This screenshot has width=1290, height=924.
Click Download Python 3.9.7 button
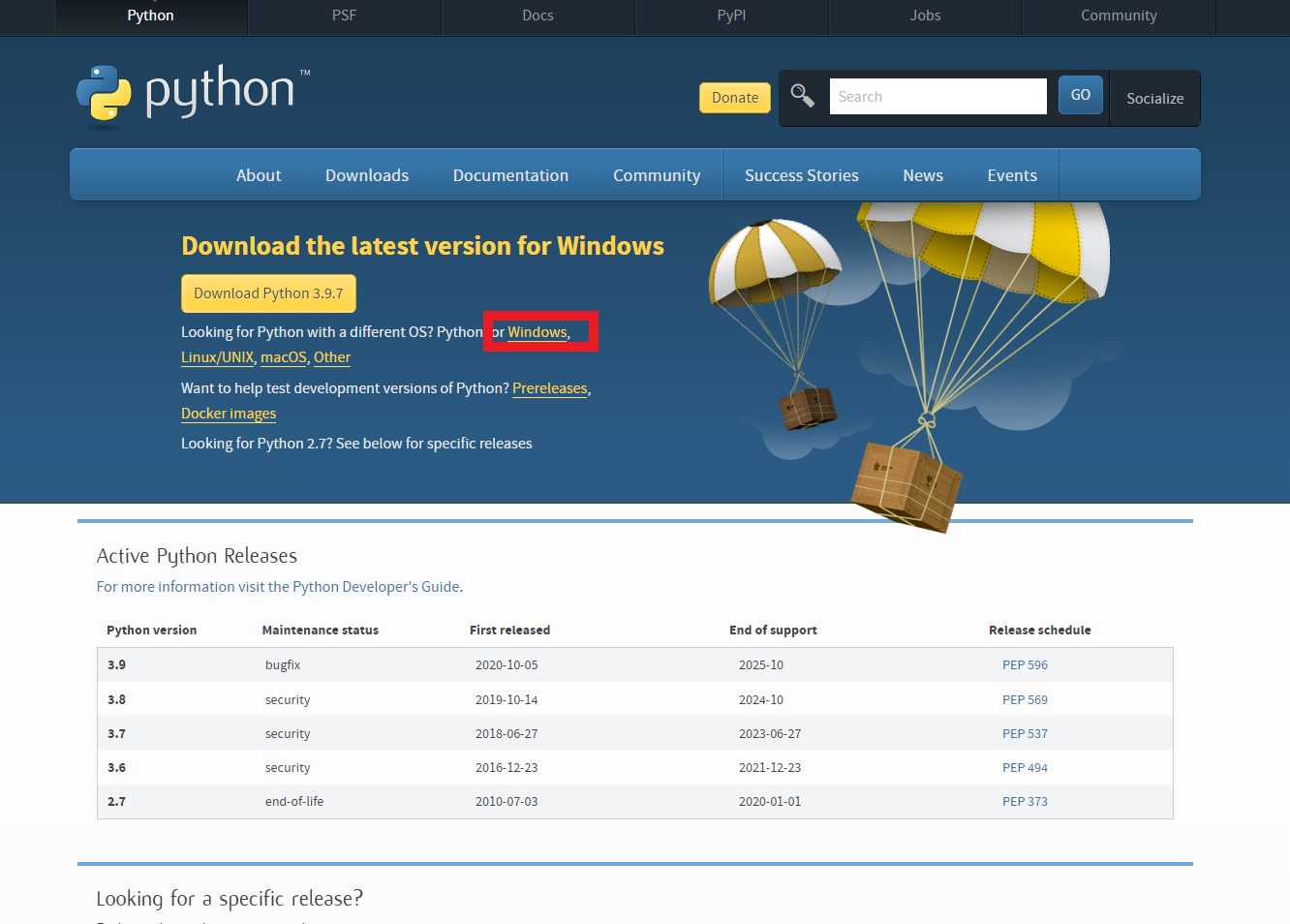[x=268, y=293]
